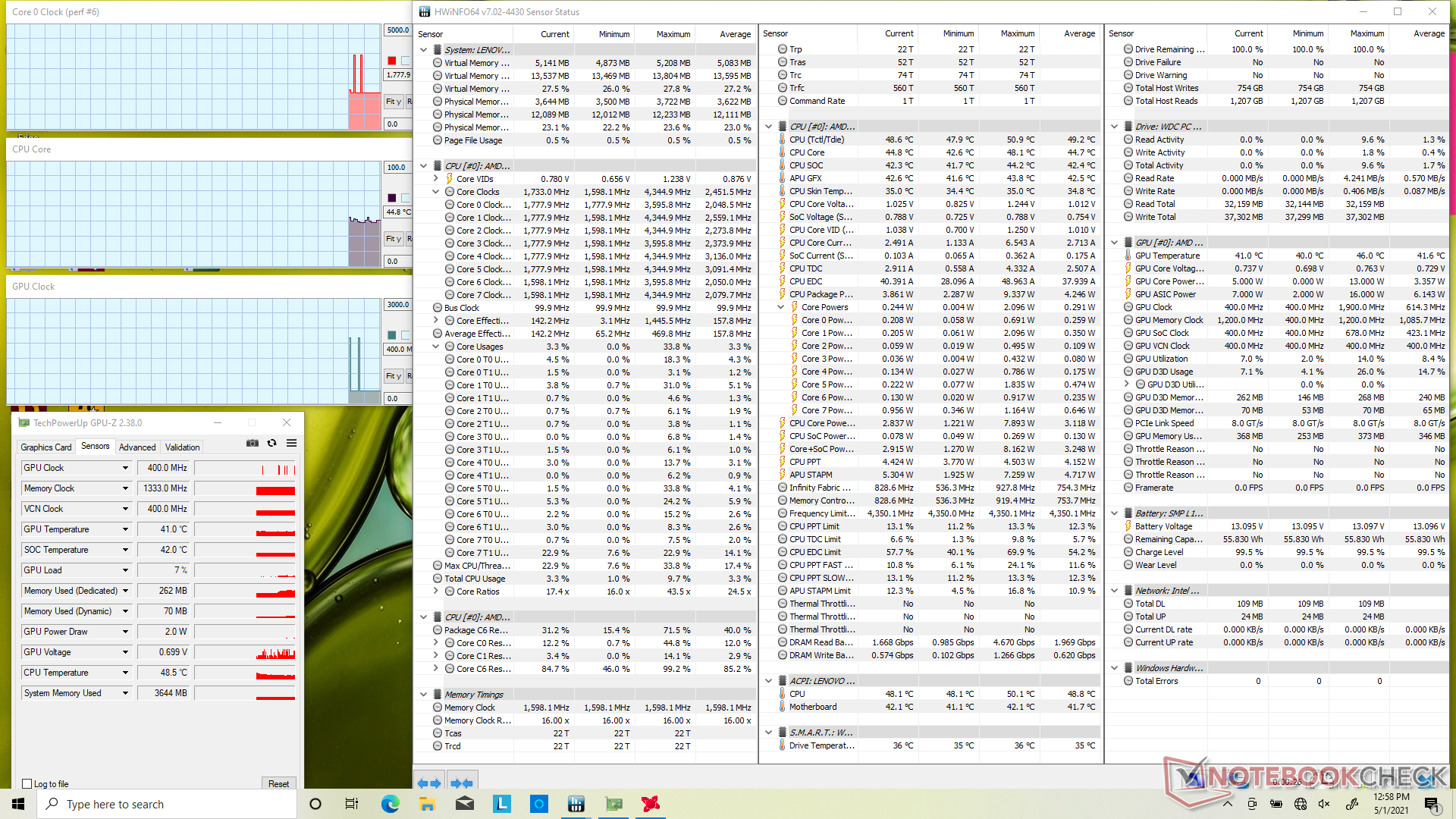This screenshot has width=1456, height=819.
Task: Collapse the Core Powers group
Action: click(780, 307)
